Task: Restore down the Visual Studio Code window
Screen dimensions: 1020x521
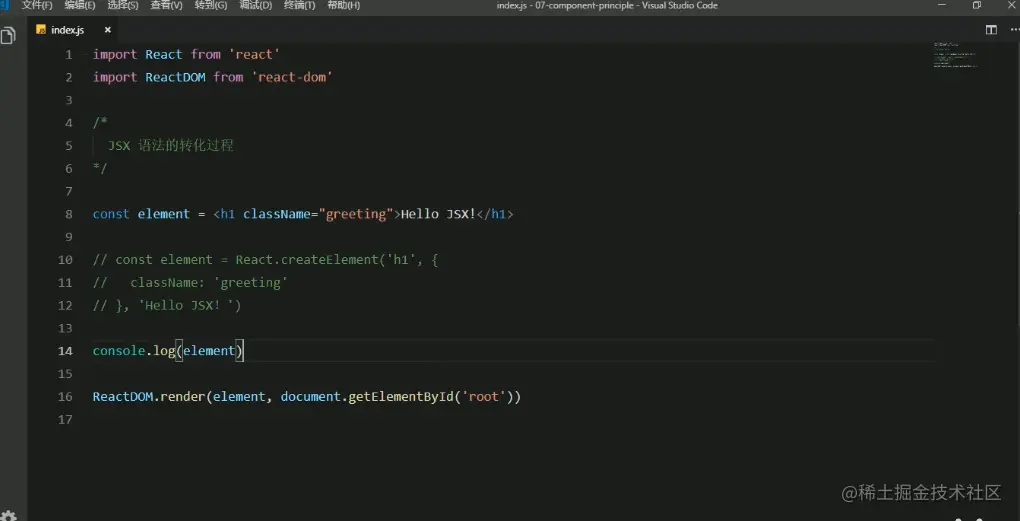Action: [x=977, y=5]
